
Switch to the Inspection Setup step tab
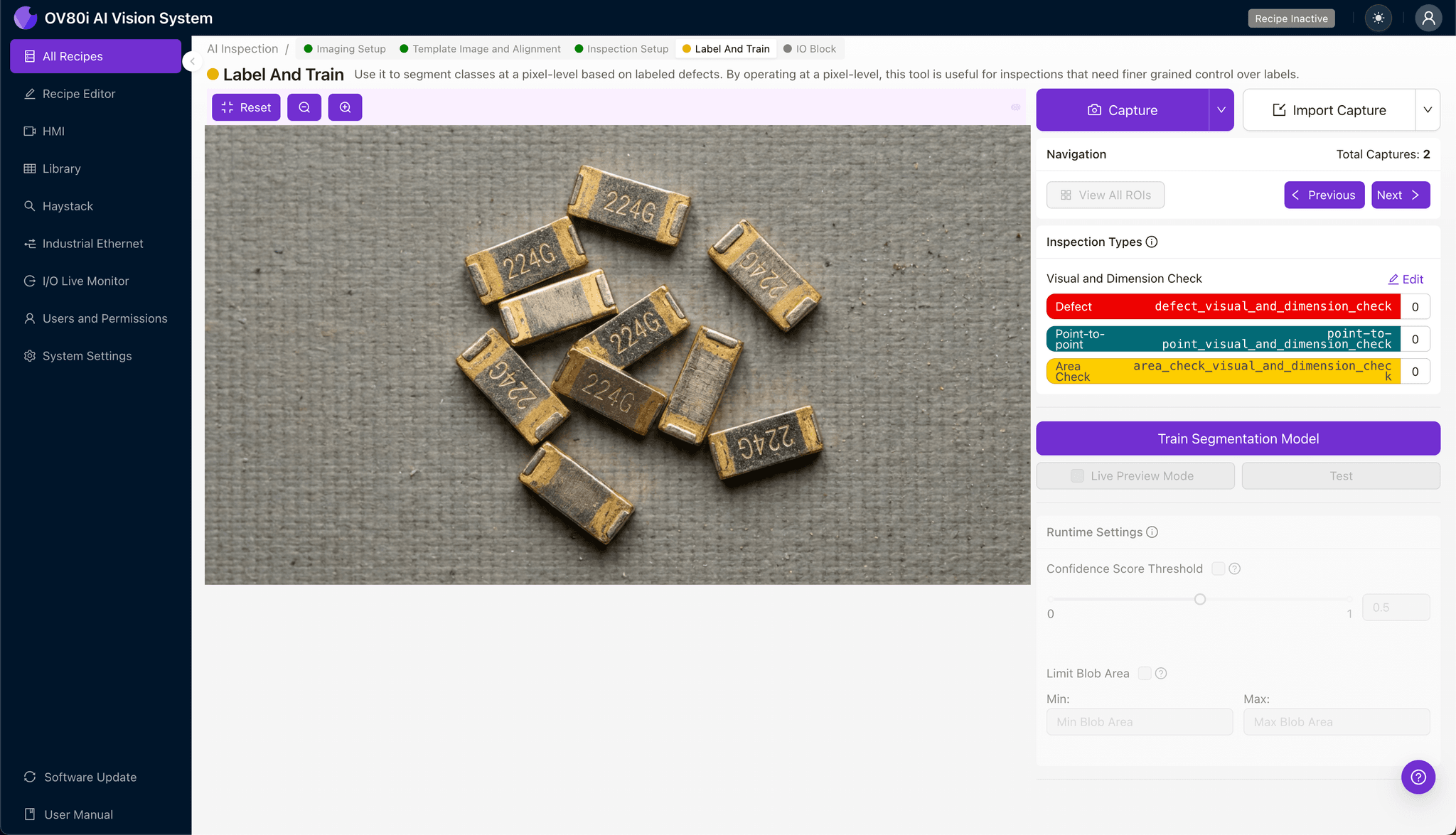[621, 49]
